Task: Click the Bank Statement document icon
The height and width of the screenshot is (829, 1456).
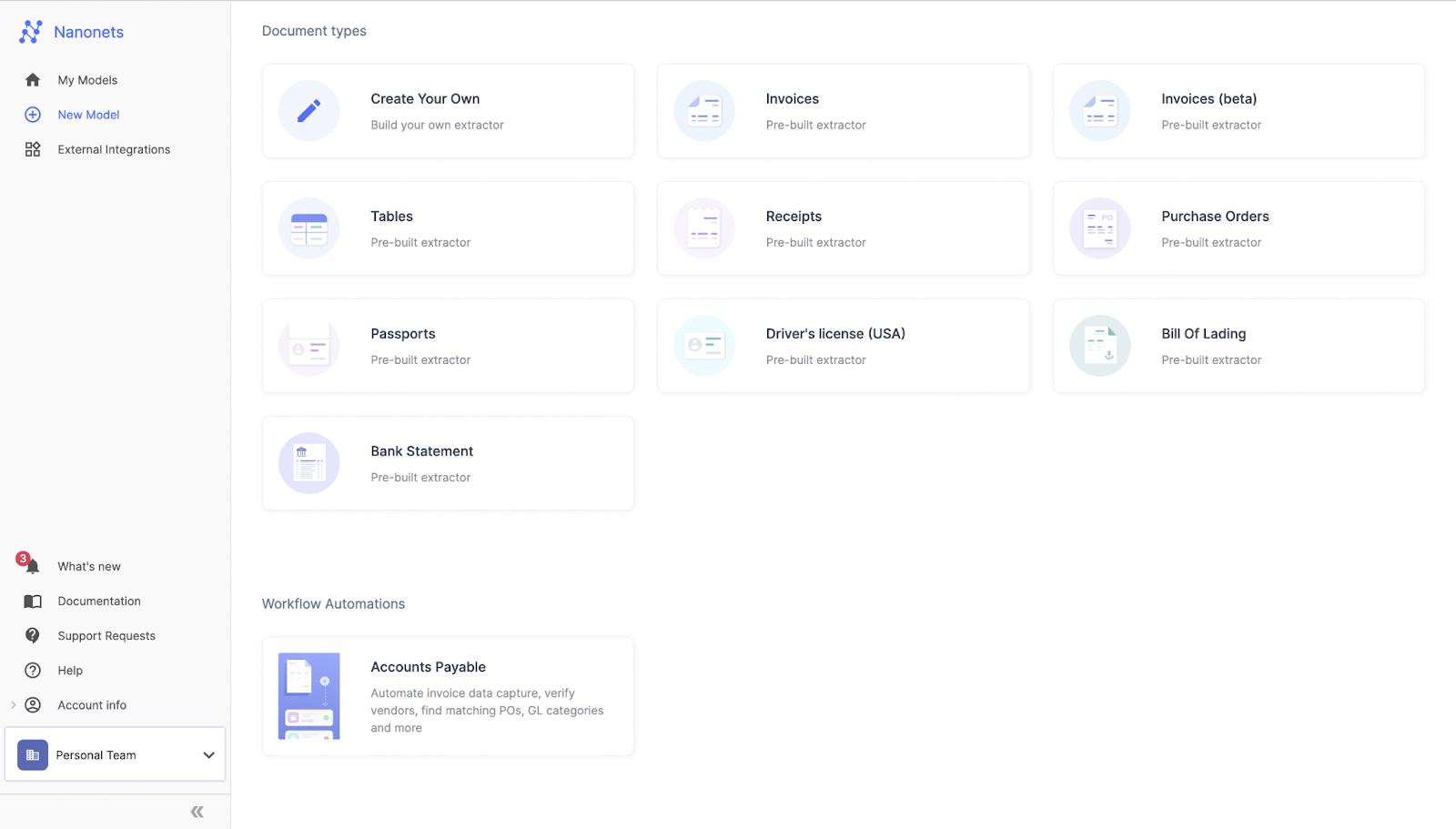Action: tap(308, 463)
